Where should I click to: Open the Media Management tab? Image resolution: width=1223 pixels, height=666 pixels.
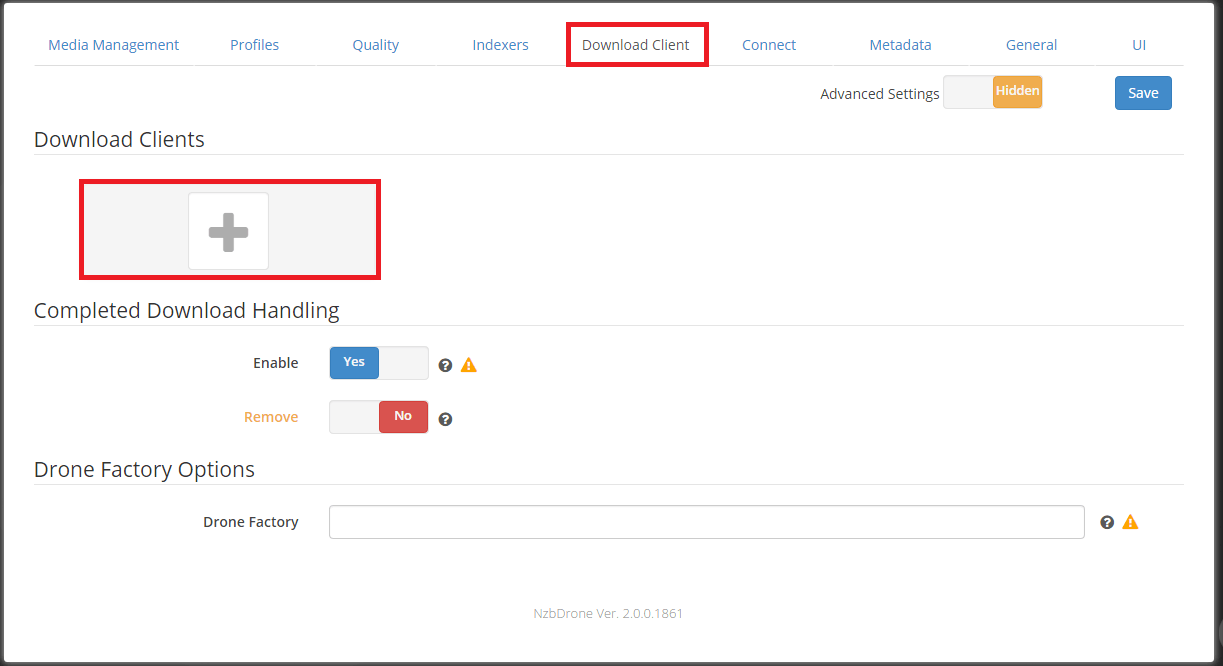(x=114, y=45)
